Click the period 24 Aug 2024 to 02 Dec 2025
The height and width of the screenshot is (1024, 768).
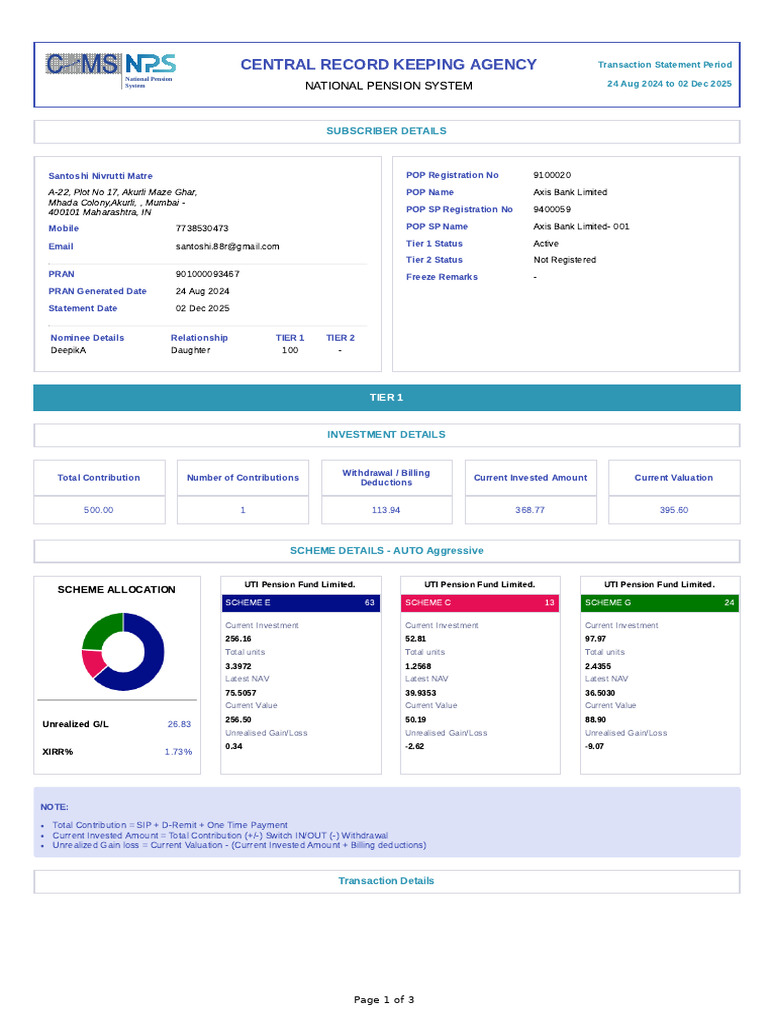(x=669, y=84)
